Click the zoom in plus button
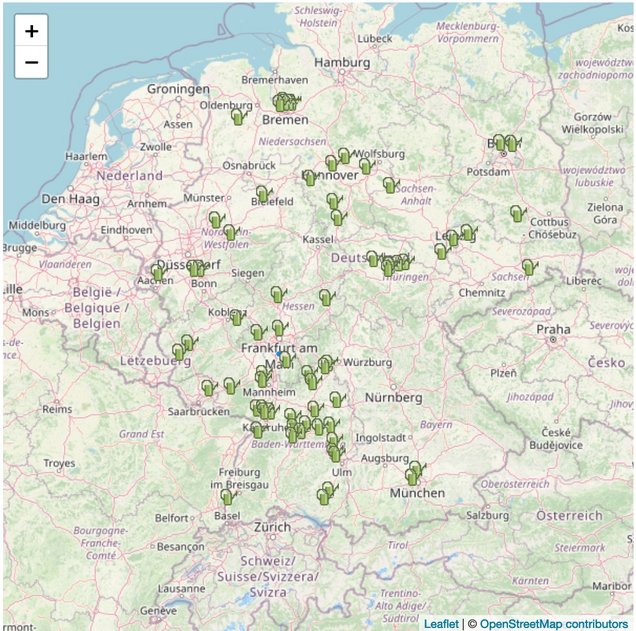Viewport: 636px width, 631px height. 31,30
